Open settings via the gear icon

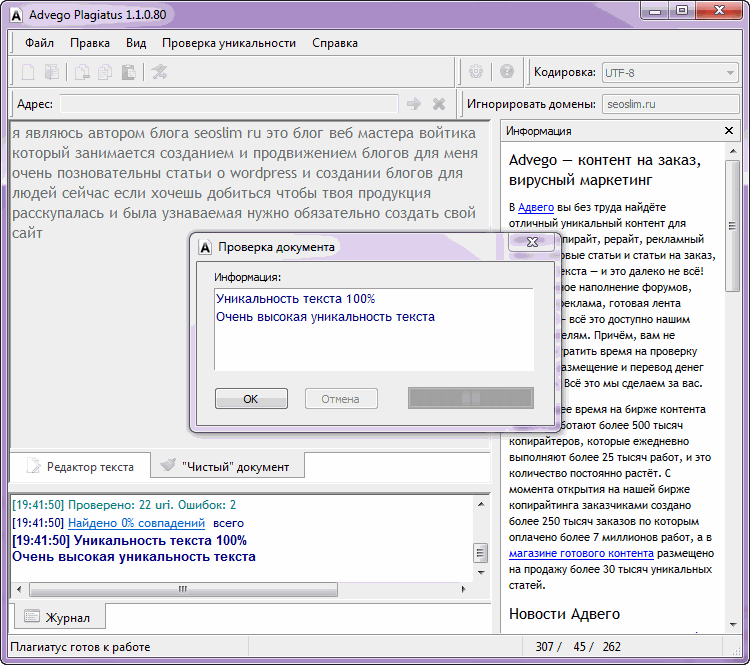pyautogui.click(x=476, y=72)
